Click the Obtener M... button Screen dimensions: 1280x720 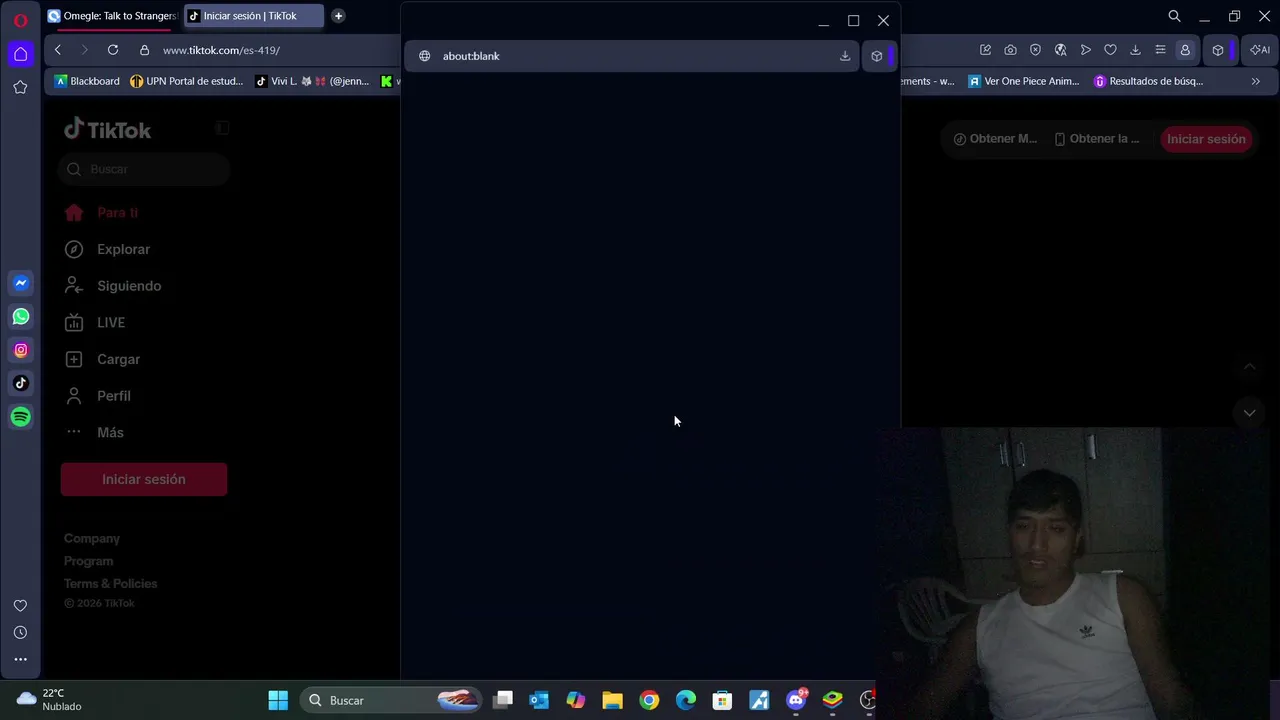tap(995, 139)
